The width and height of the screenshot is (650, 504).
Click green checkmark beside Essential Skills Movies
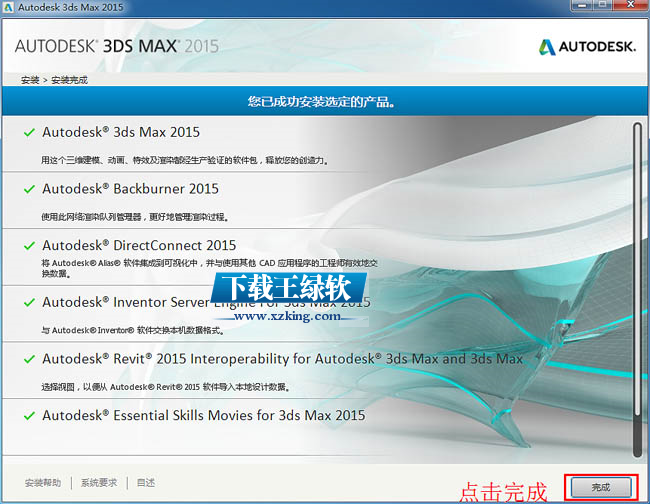29,416
